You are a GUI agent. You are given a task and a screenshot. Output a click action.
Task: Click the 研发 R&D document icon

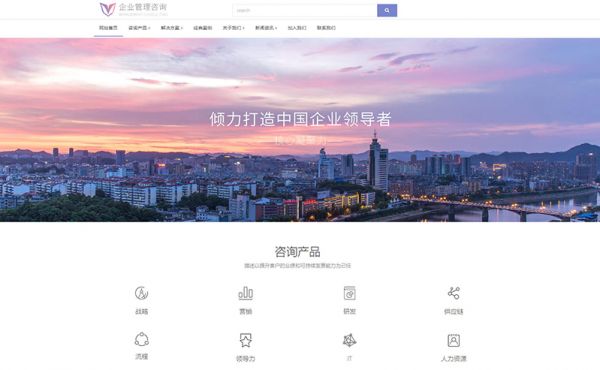click(x=349, y=293)
